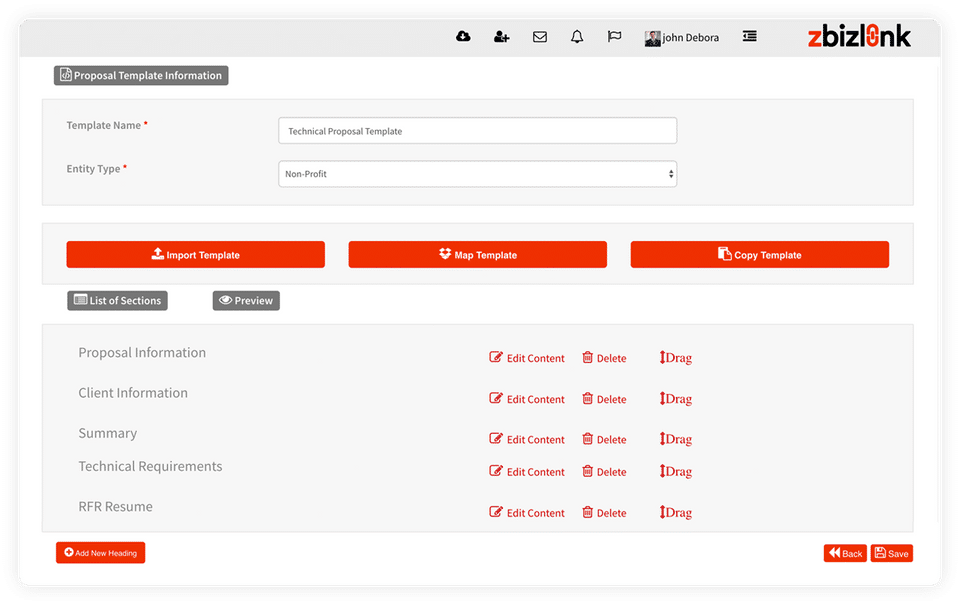Viewport: 960px width, 605px height.
Task: Switch to List of Sections tab
Action: [117, 301]
